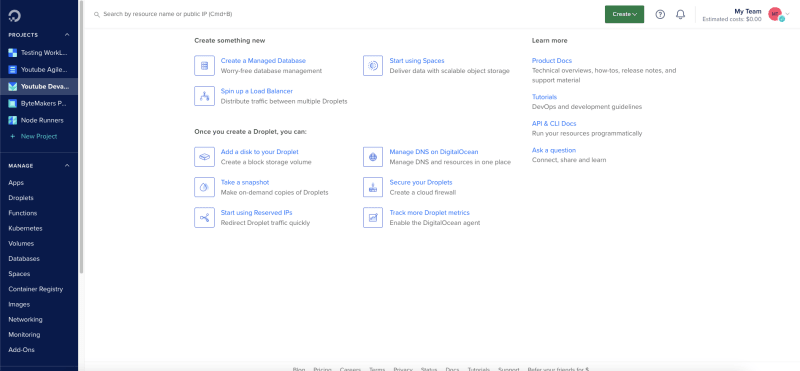Click the Youtube Deva... project icon

click(x=13, y=86)
